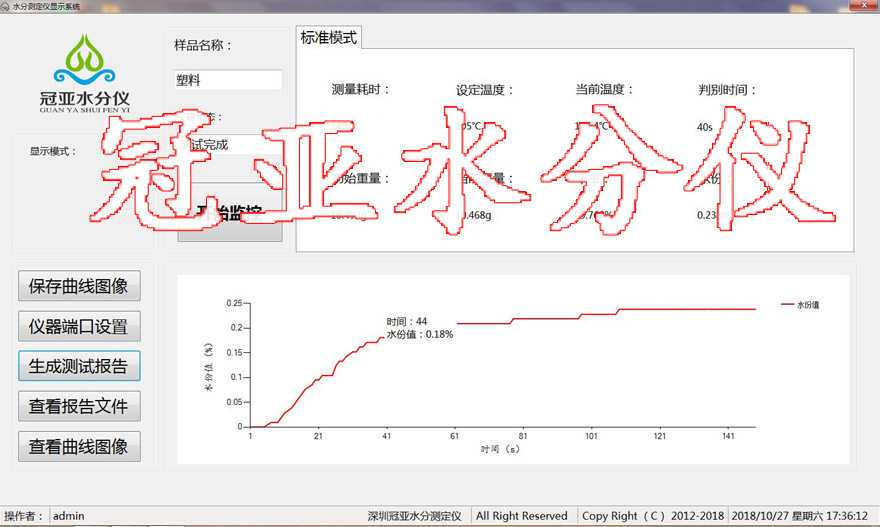The image size is (880, 527).
Task: Select the 判别时间 label
Action: point(727,90)
